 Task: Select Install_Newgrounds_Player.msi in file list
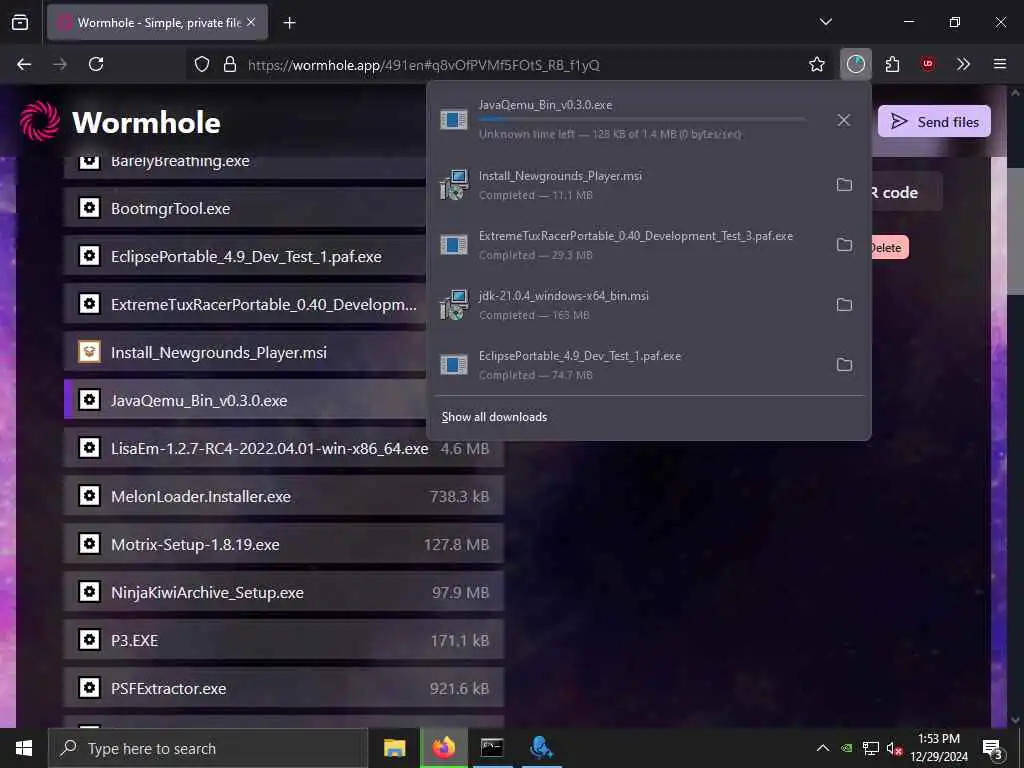click(245, 353)
